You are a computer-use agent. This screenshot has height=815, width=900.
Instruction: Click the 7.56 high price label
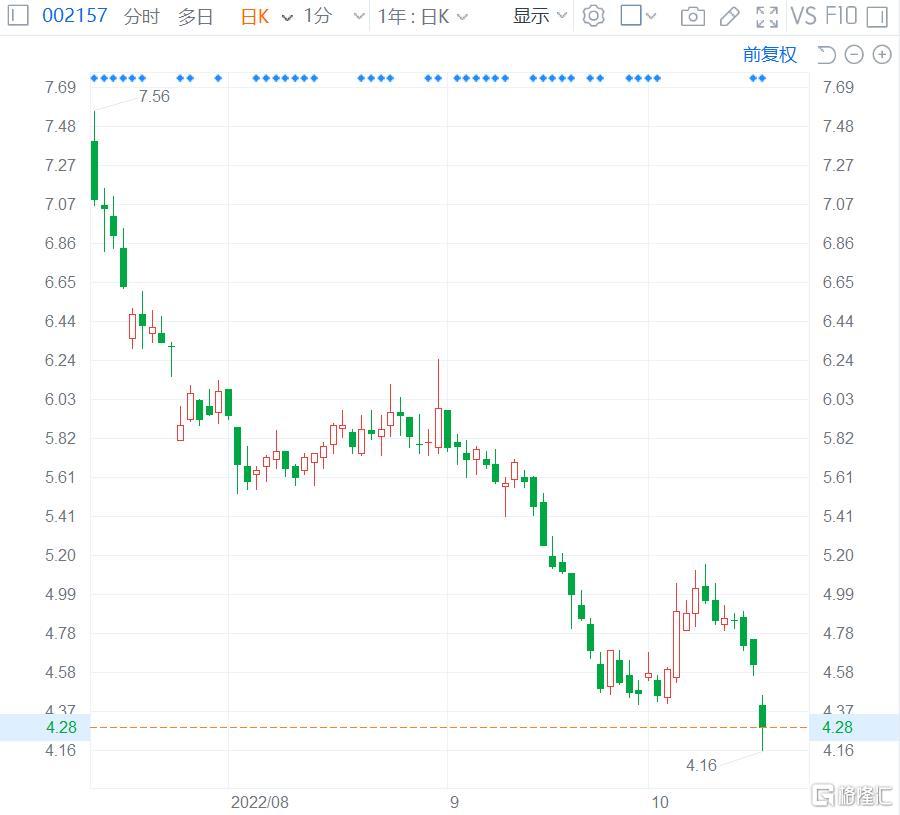[154, 96]
